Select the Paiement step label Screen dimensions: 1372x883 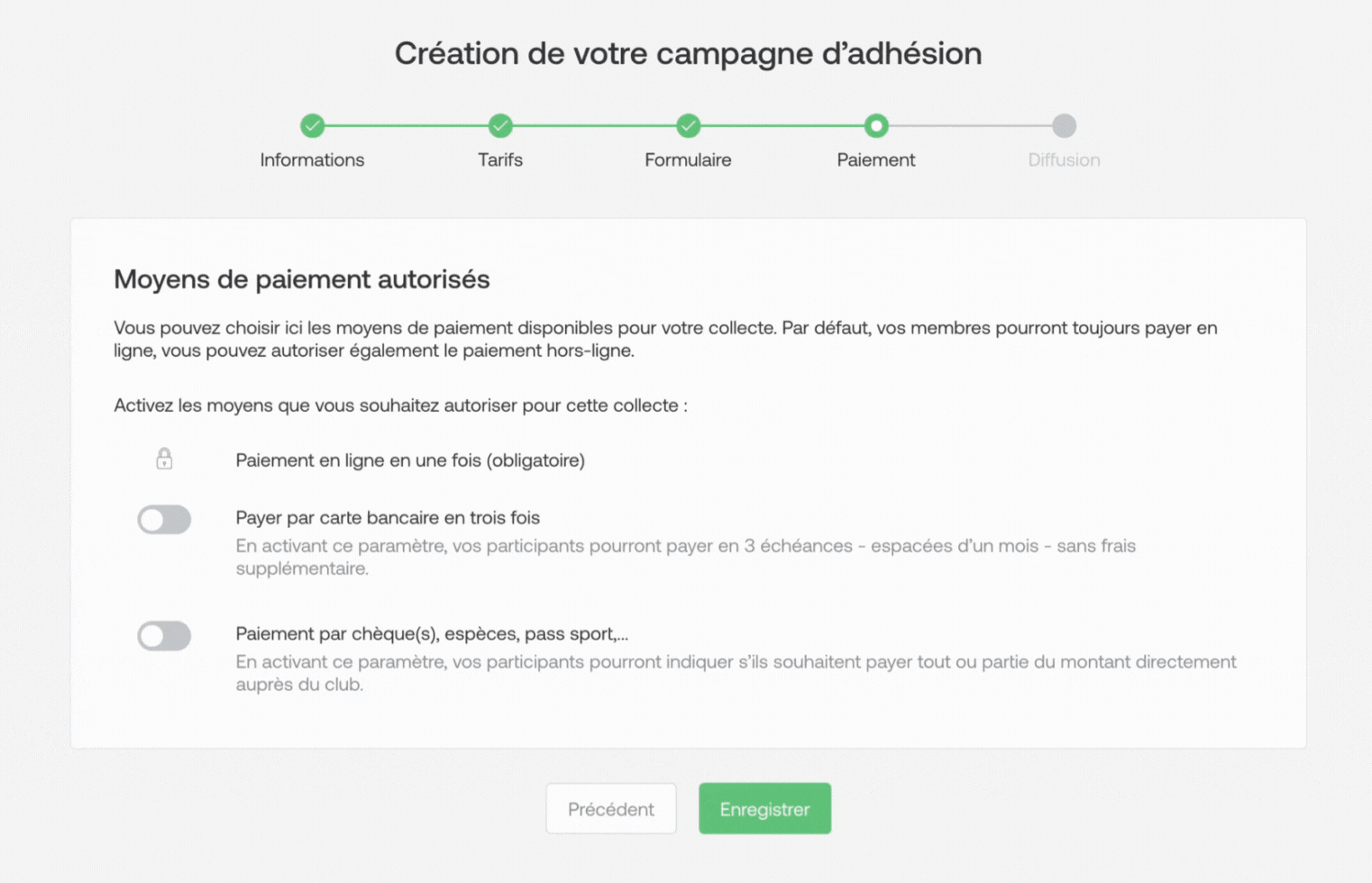click(x=876, y=159)
